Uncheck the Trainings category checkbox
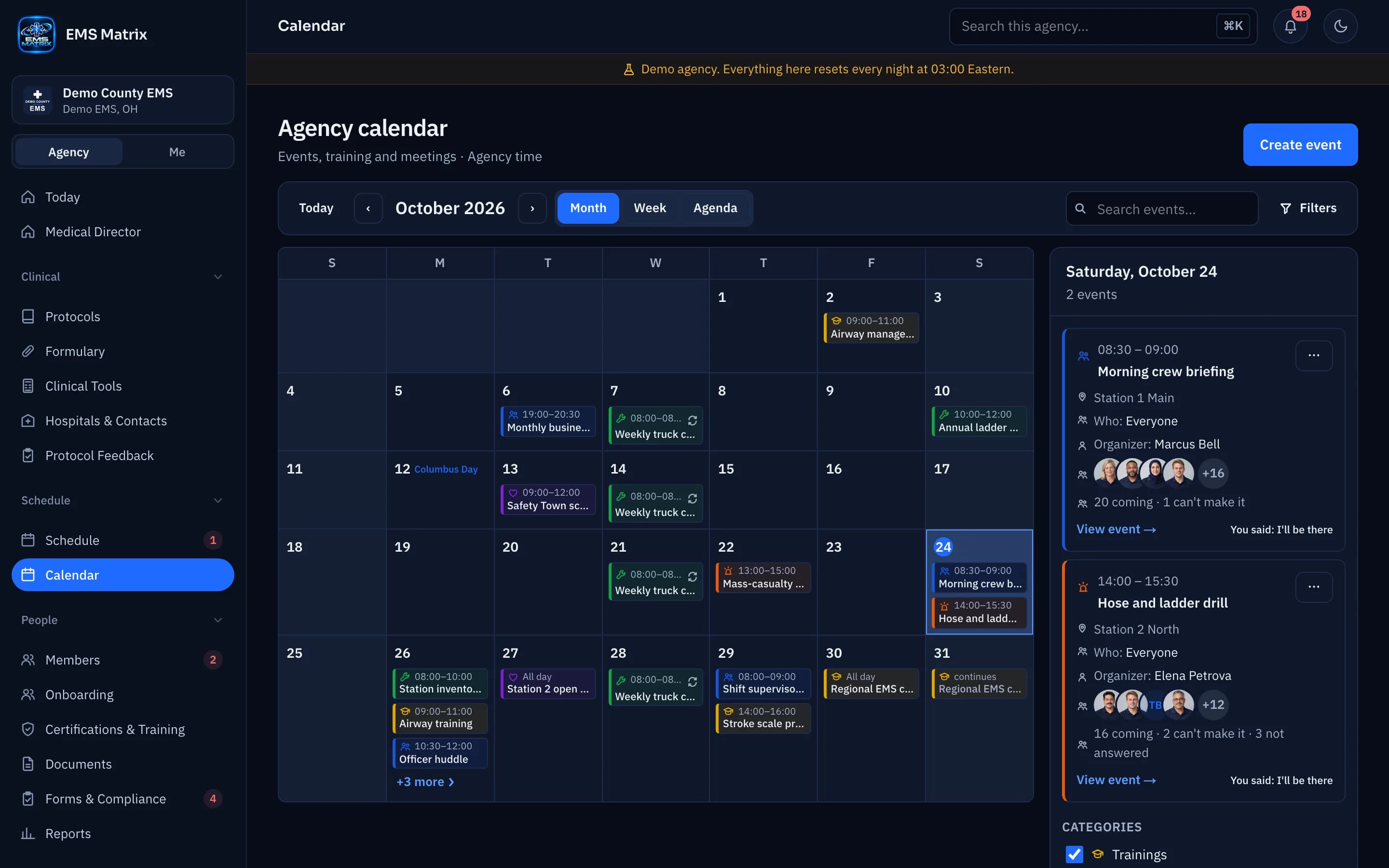 1074,854
